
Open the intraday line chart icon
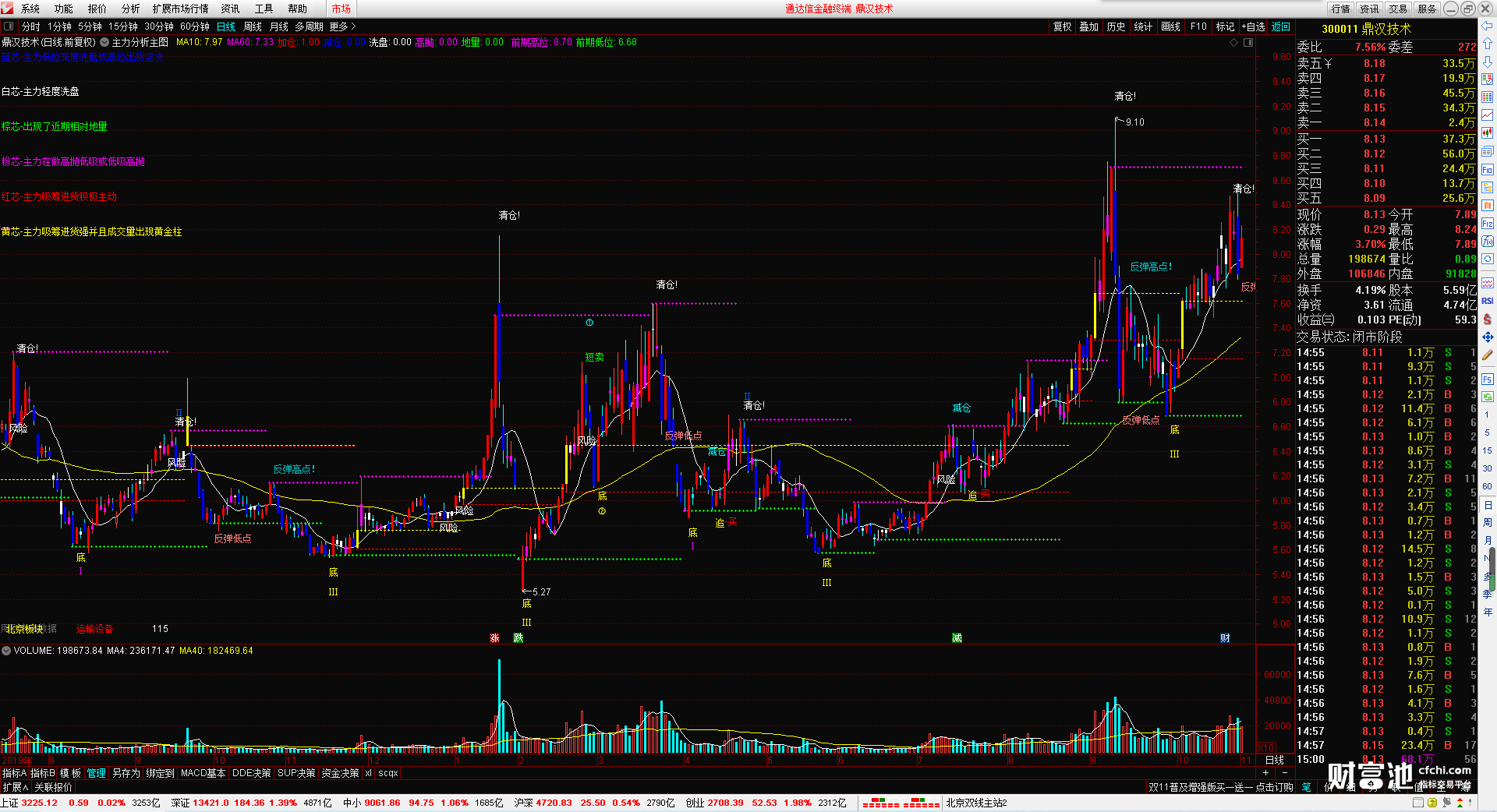1488,115
